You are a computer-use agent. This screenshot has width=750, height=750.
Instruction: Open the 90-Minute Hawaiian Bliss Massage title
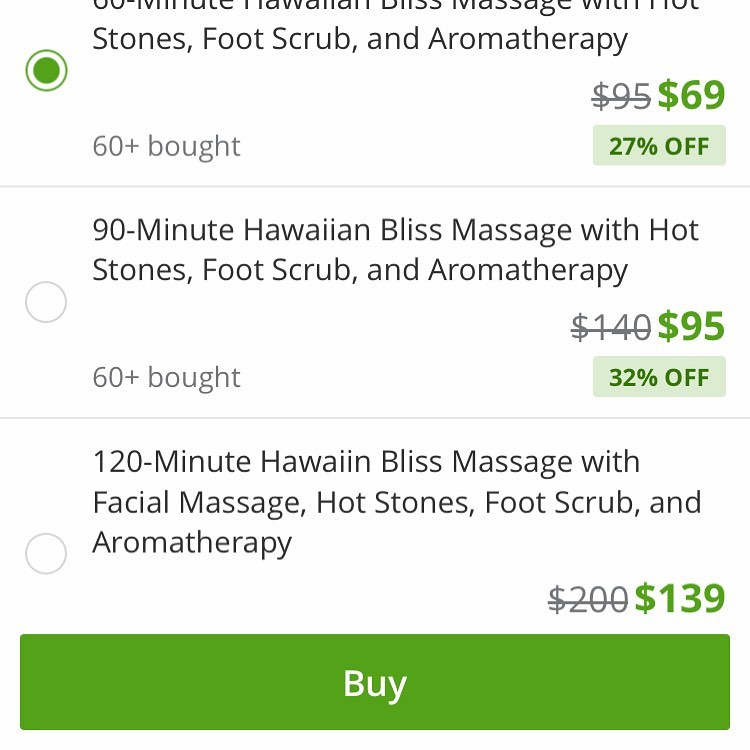click(x=395, y=231)
